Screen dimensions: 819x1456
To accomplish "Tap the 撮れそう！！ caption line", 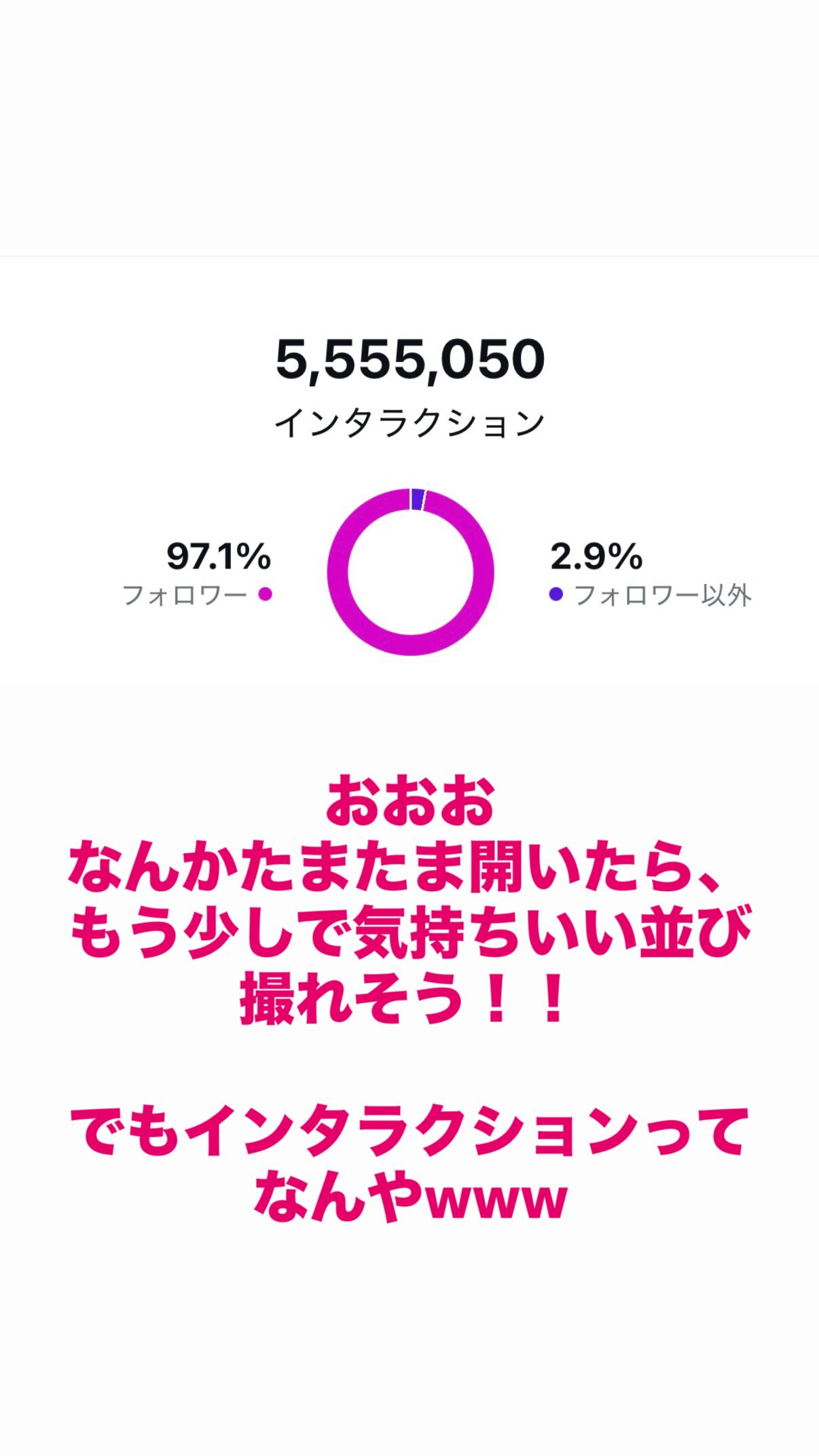I will (402, 998).
